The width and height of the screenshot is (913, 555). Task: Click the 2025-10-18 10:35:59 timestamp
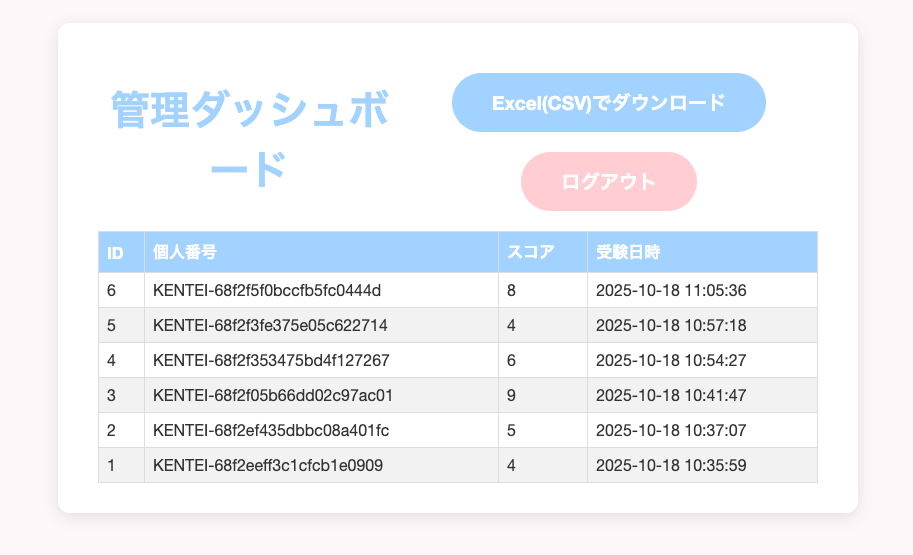(x=671, y=465)
